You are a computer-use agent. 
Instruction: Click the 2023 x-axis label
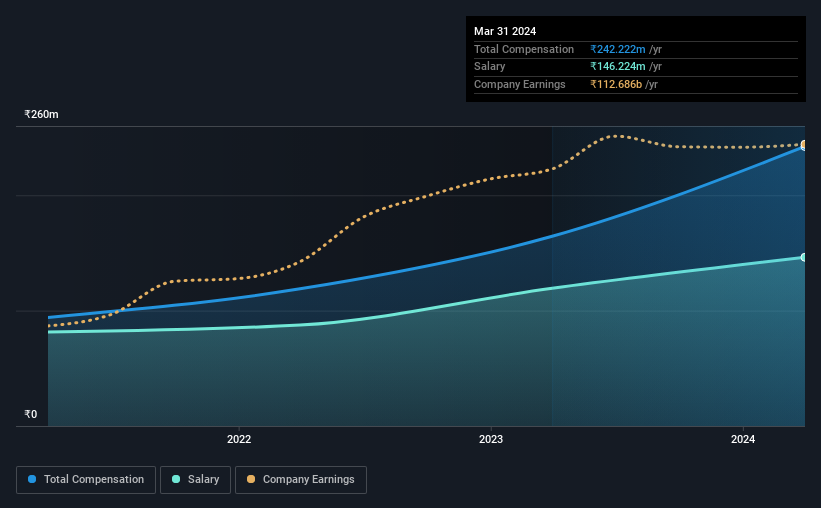(491, 439)
